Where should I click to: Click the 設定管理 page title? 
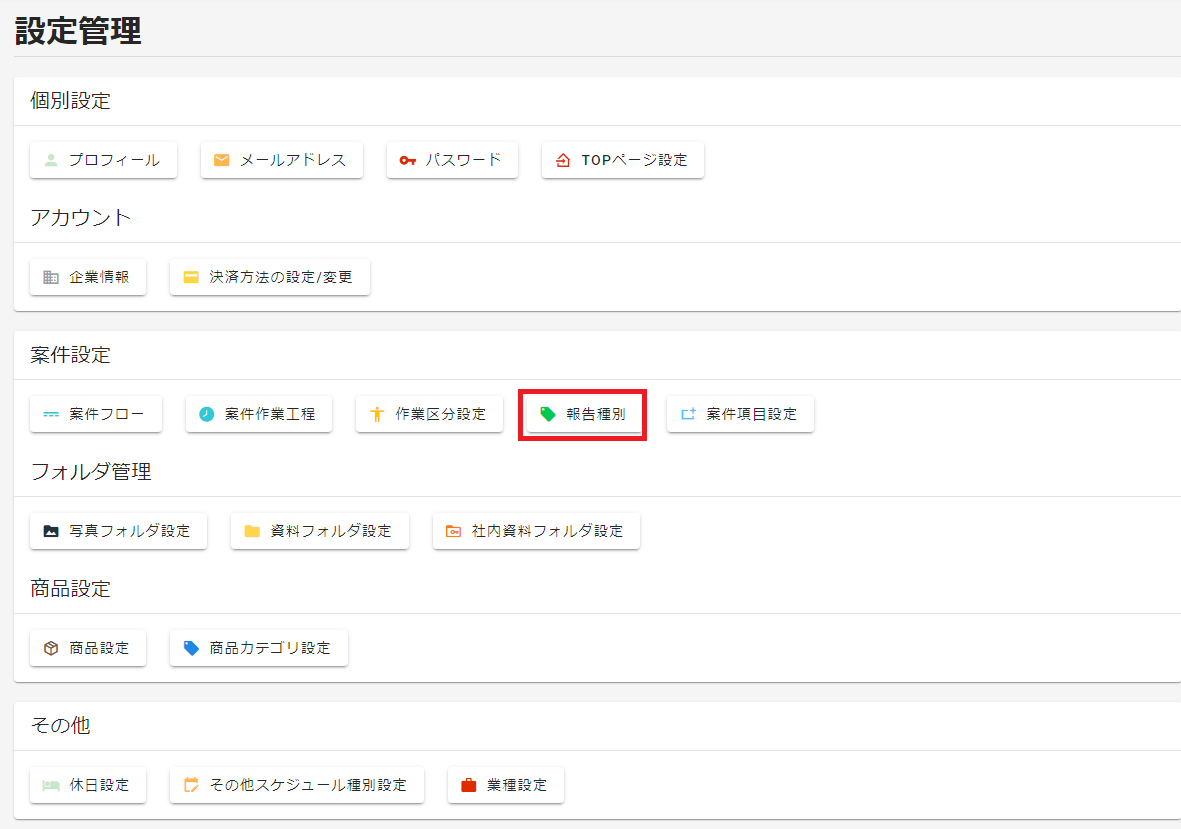(78, 31)
